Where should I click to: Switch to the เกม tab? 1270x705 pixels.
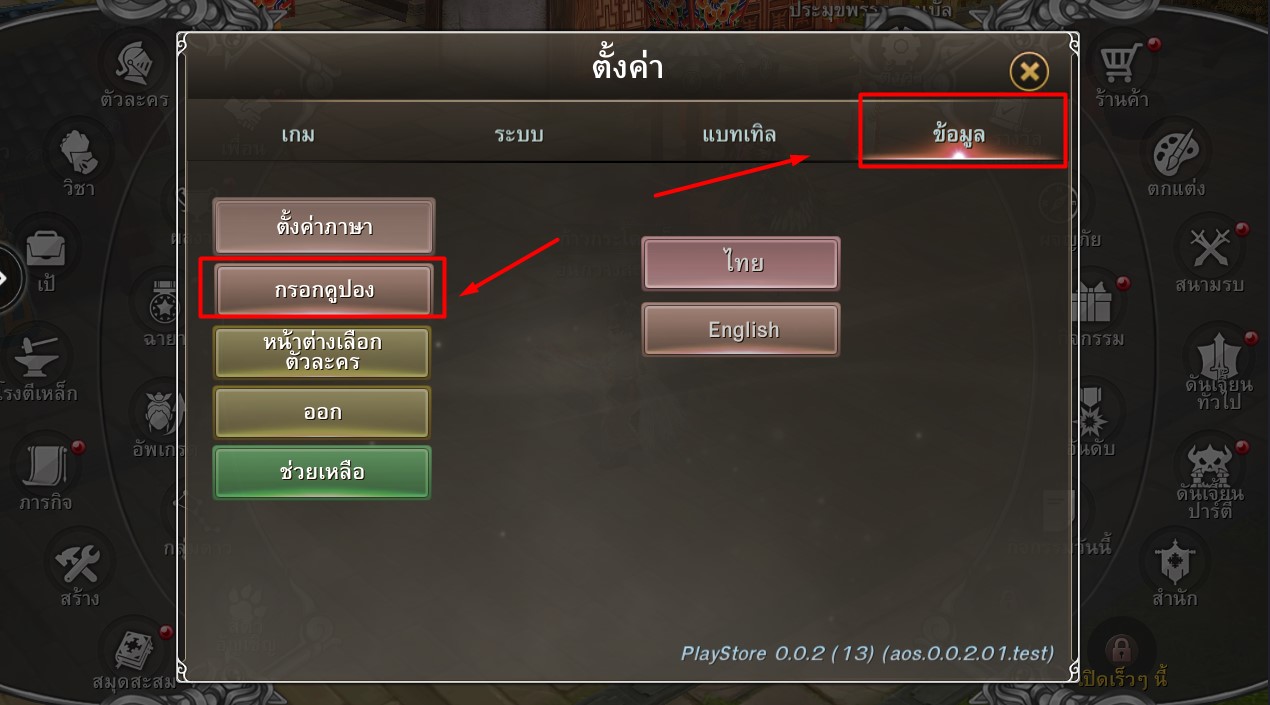(298, 134)
